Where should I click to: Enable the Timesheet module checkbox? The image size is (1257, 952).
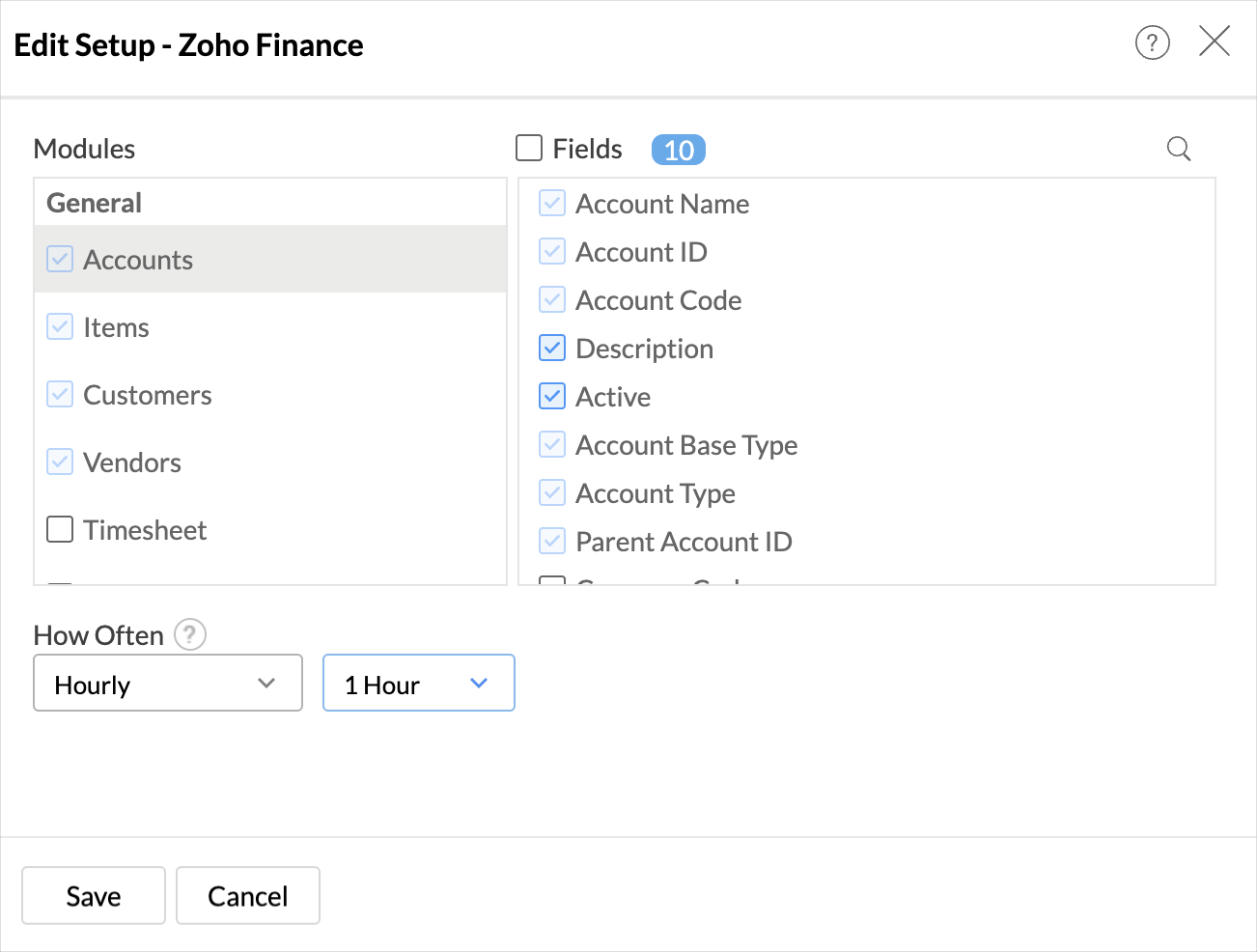click(59, 529)
